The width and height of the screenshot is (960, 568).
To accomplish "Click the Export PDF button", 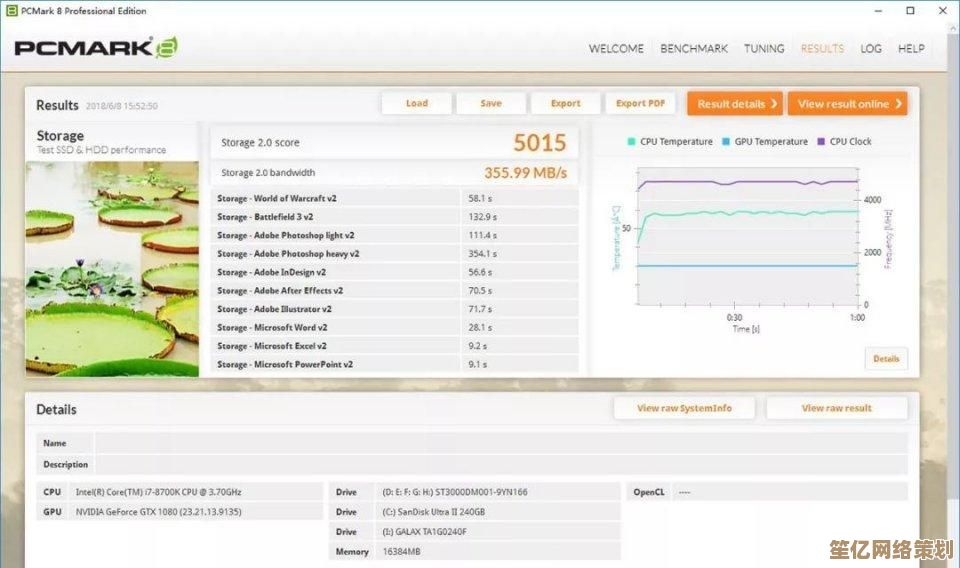I will (x=640, y=103).
